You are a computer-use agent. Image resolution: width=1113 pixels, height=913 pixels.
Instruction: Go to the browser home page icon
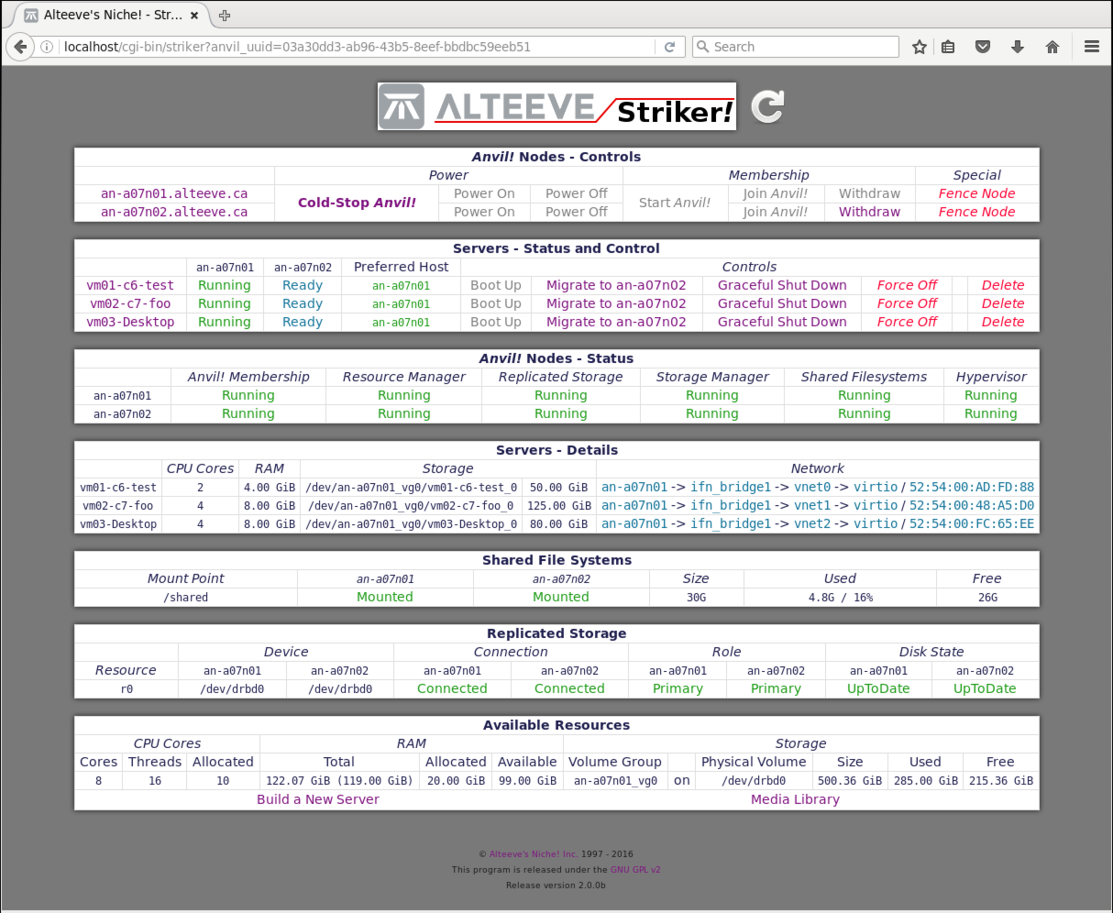1052,47
